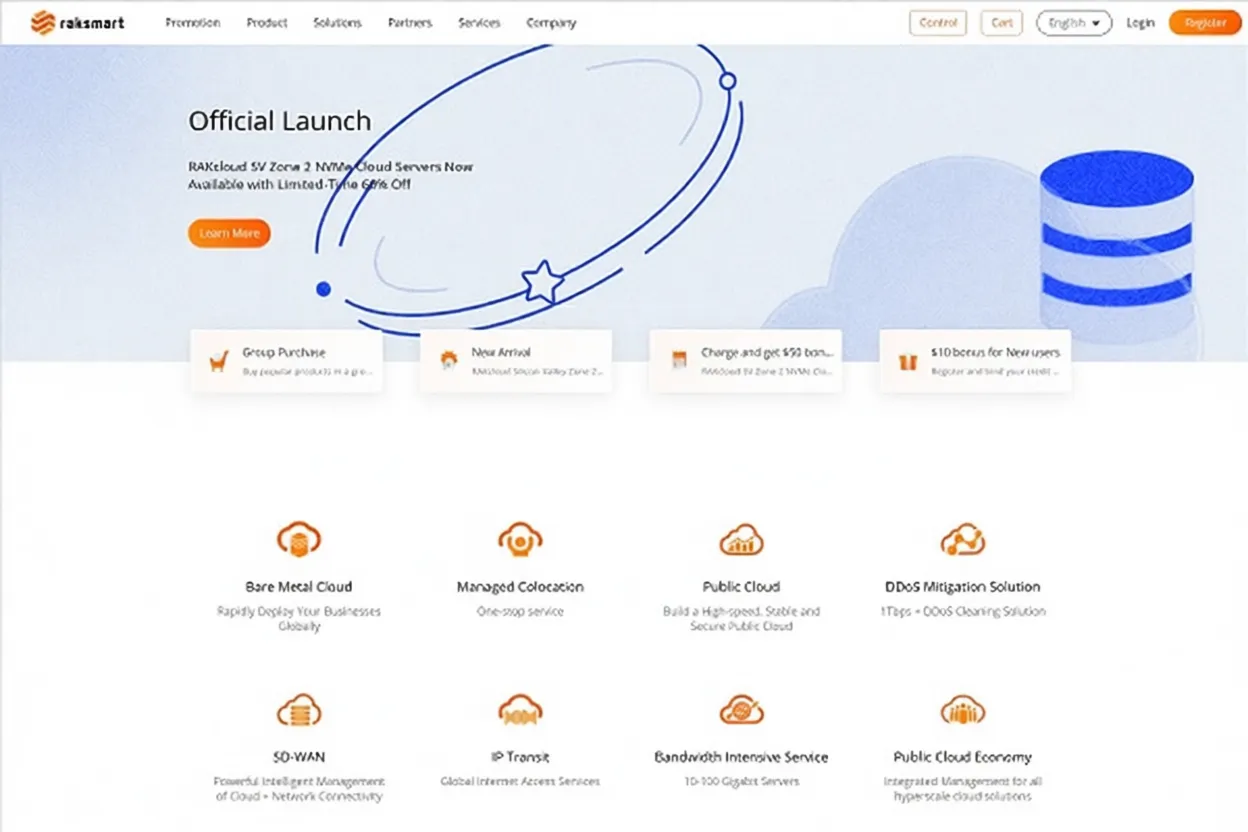Open the Bandwidth Intensive Service icon
Screen dimensions: 1248x832
(x=741, y=711)
